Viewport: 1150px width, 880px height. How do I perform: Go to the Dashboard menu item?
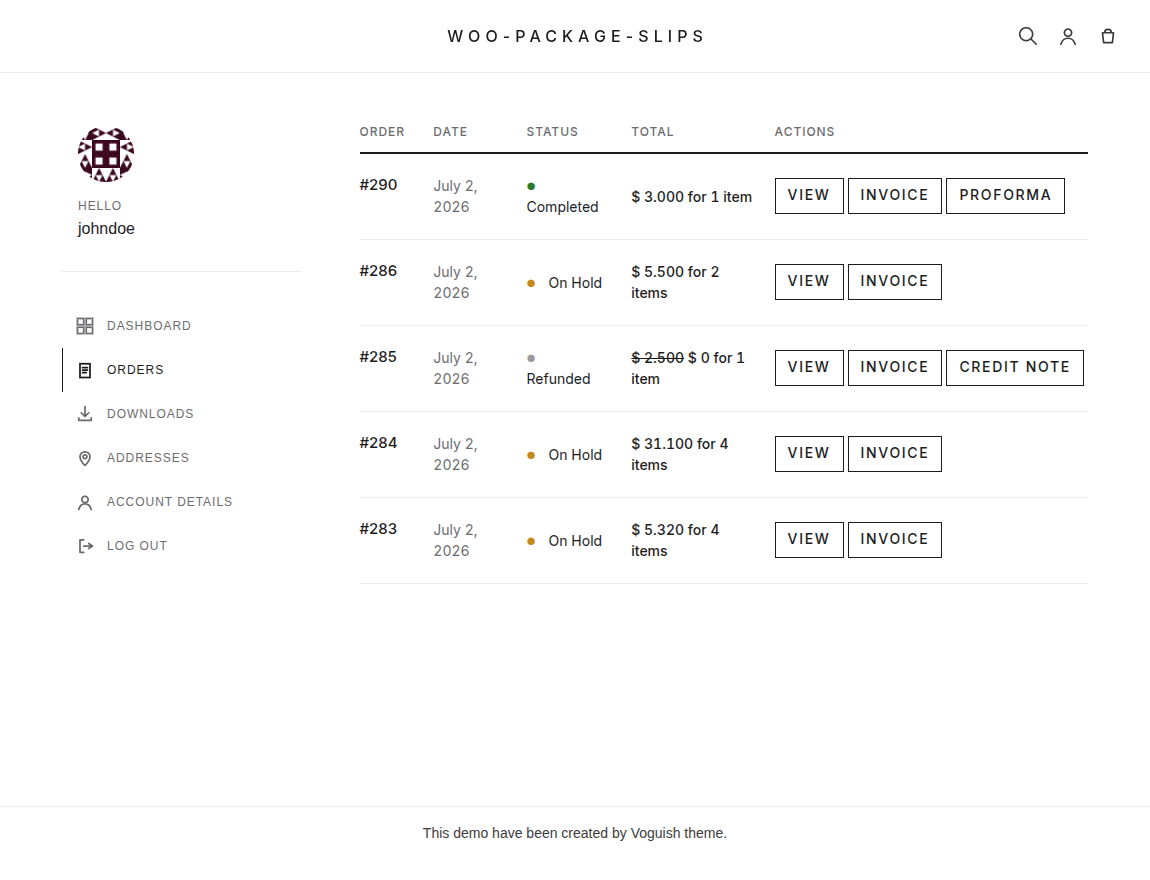pos(149,326)
